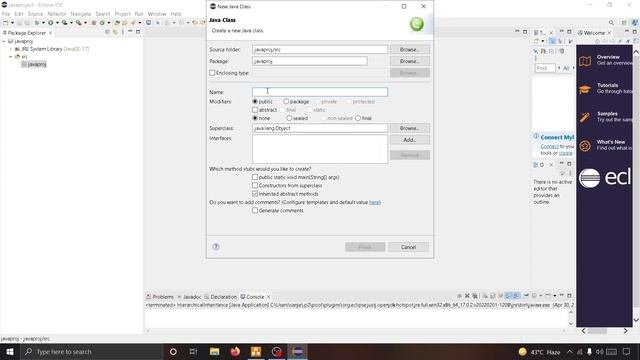Viewport: 640px width, 360px height.
Task: Click Browse next to Source folder
Action: pos(409,49)
